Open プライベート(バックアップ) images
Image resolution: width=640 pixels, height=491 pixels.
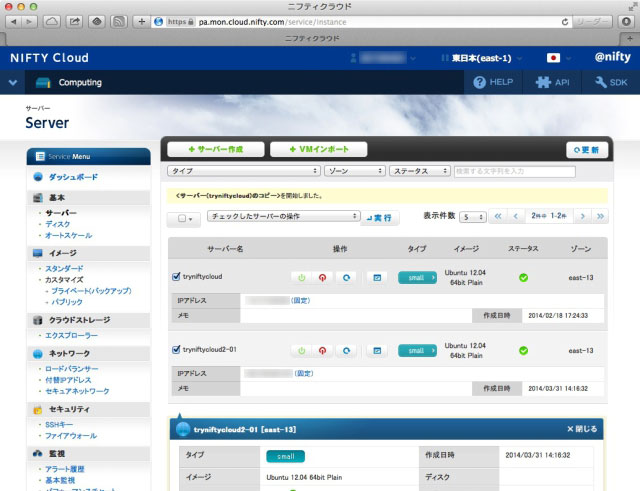pyautogui.click(x=91, y=291)
